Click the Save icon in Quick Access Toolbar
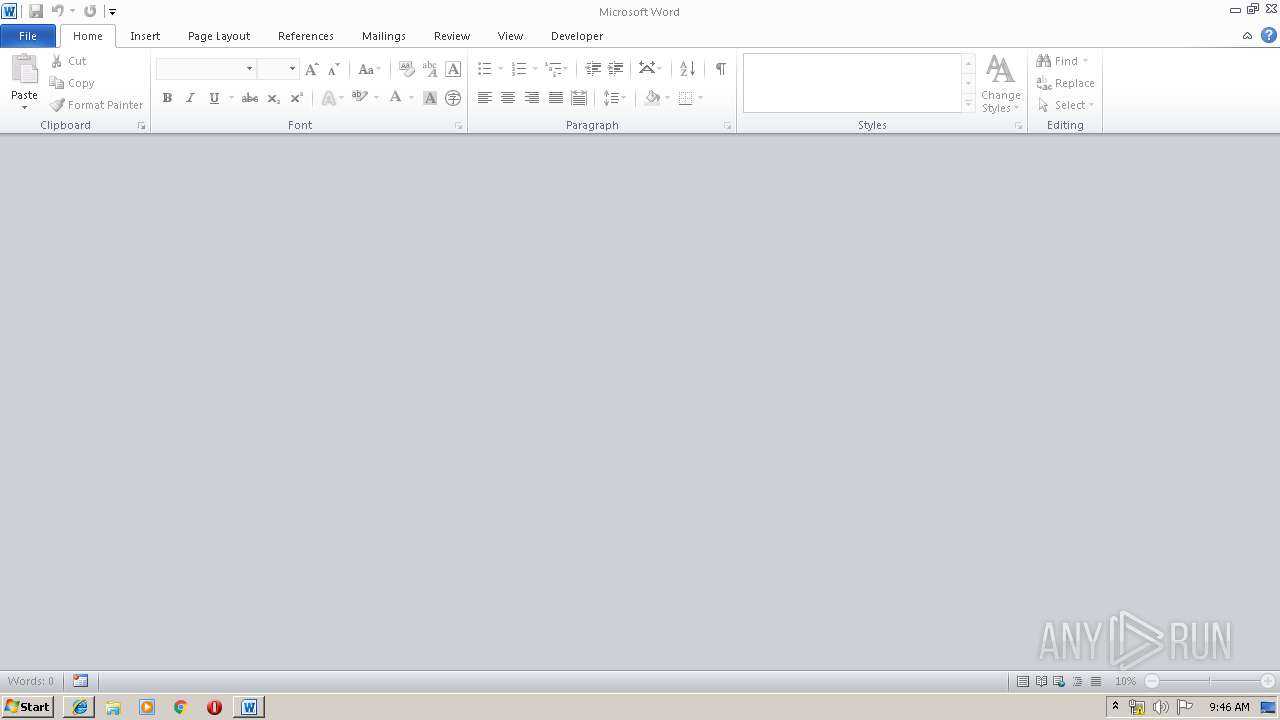1280x720 pixels. 36,11
